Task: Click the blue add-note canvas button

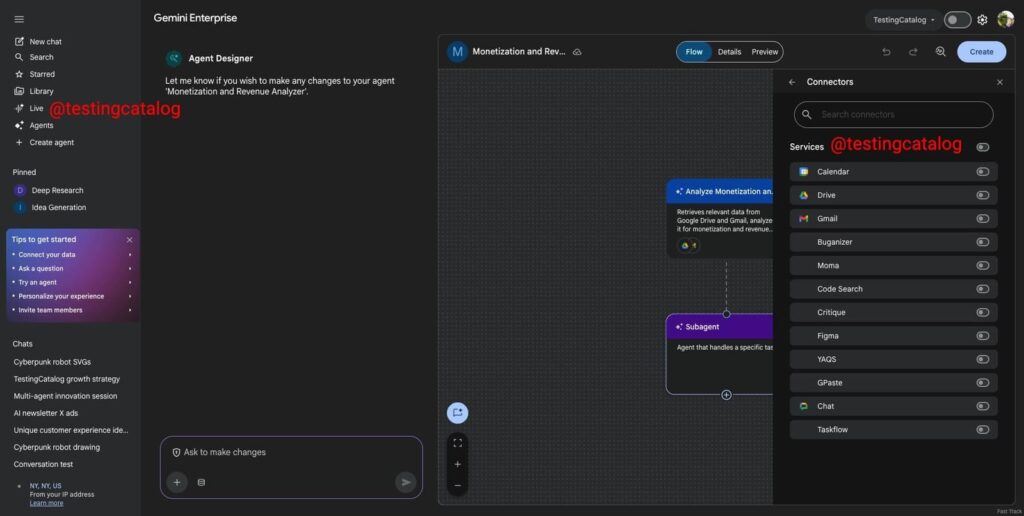Action: 457,413
